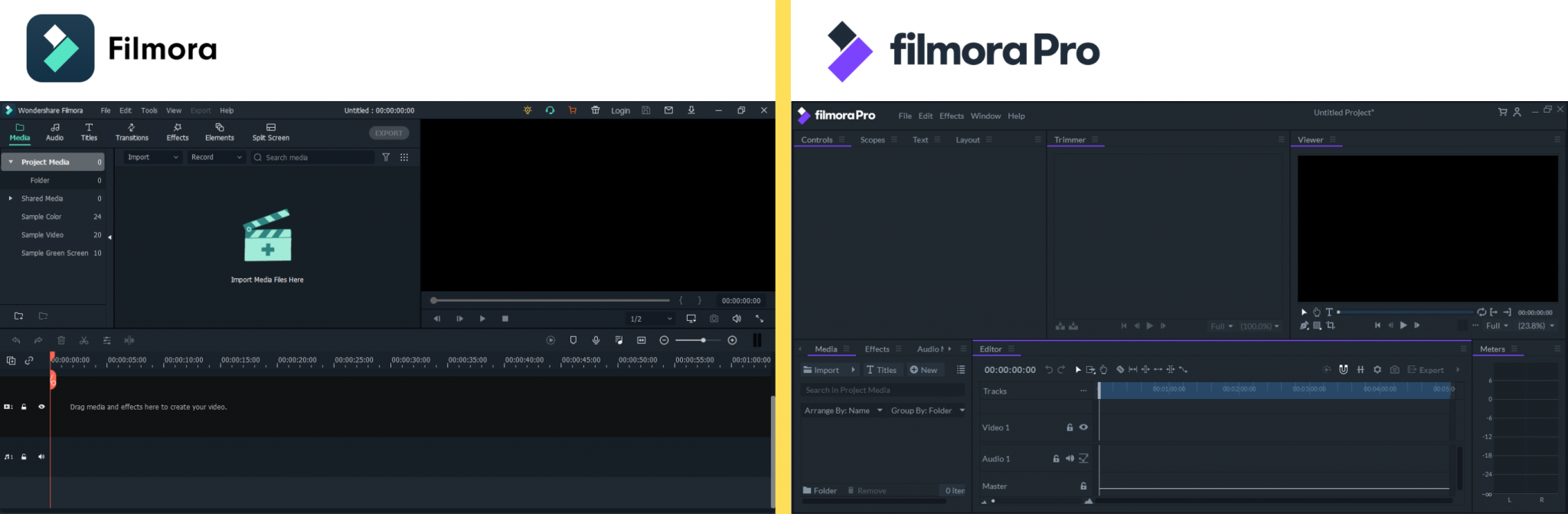Viewport: 1568px width, 514px height.
Task: Click the add new folder icon in Filmora
Action: (x=19, y=316)
